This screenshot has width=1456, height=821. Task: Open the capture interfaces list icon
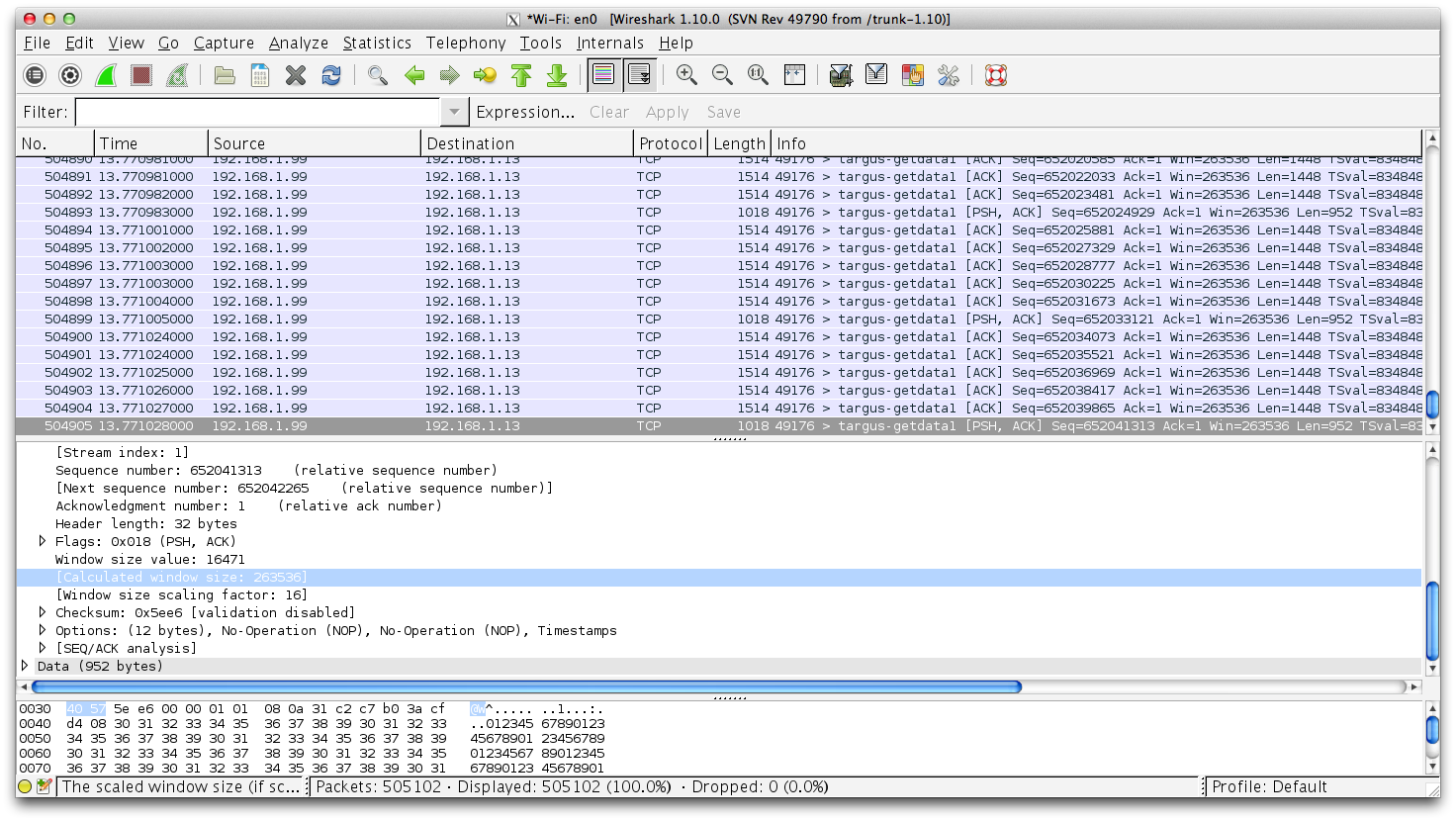pos(35,75)
